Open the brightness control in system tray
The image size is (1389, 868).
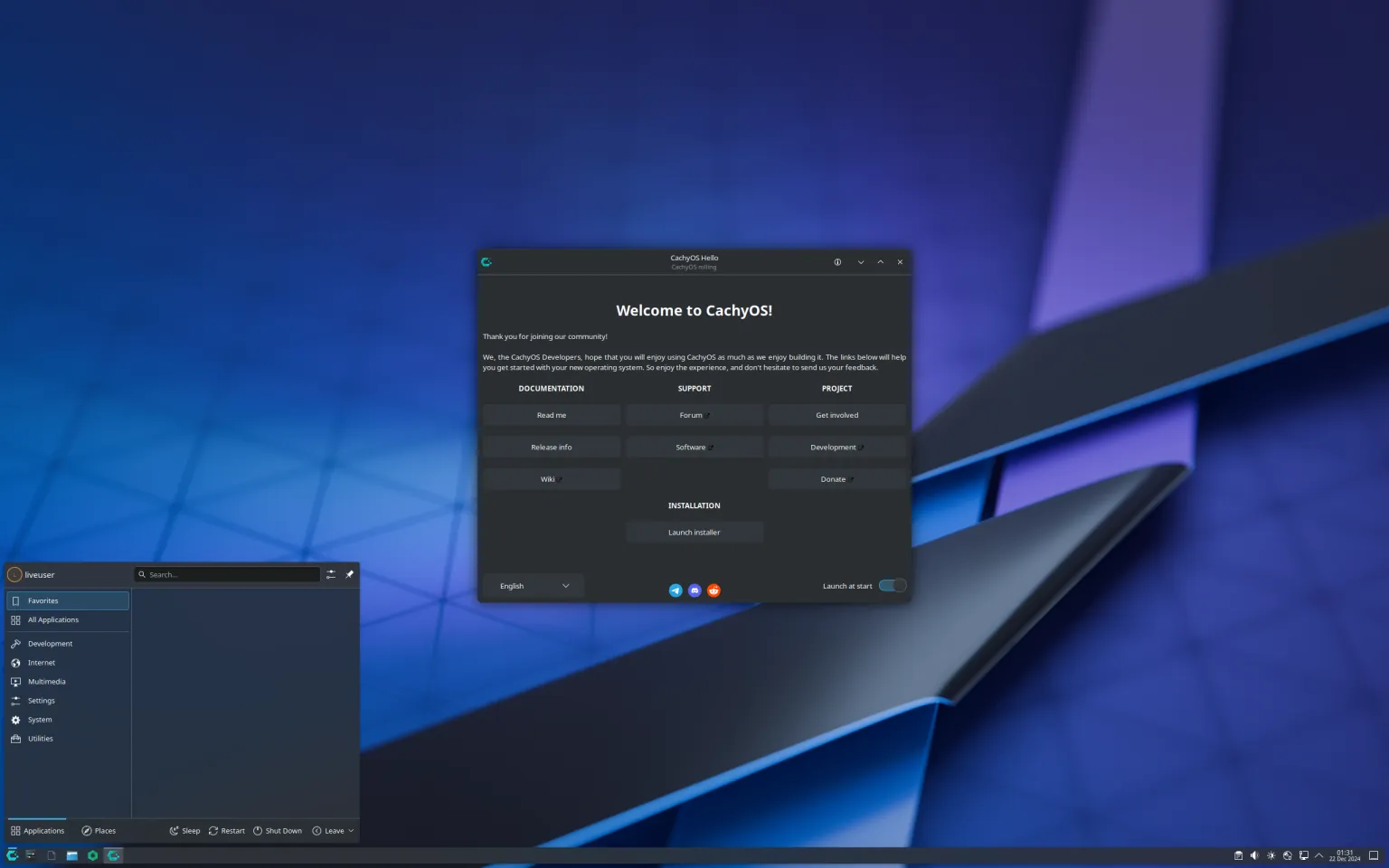pyautogui.click(x=1271, y=855)
